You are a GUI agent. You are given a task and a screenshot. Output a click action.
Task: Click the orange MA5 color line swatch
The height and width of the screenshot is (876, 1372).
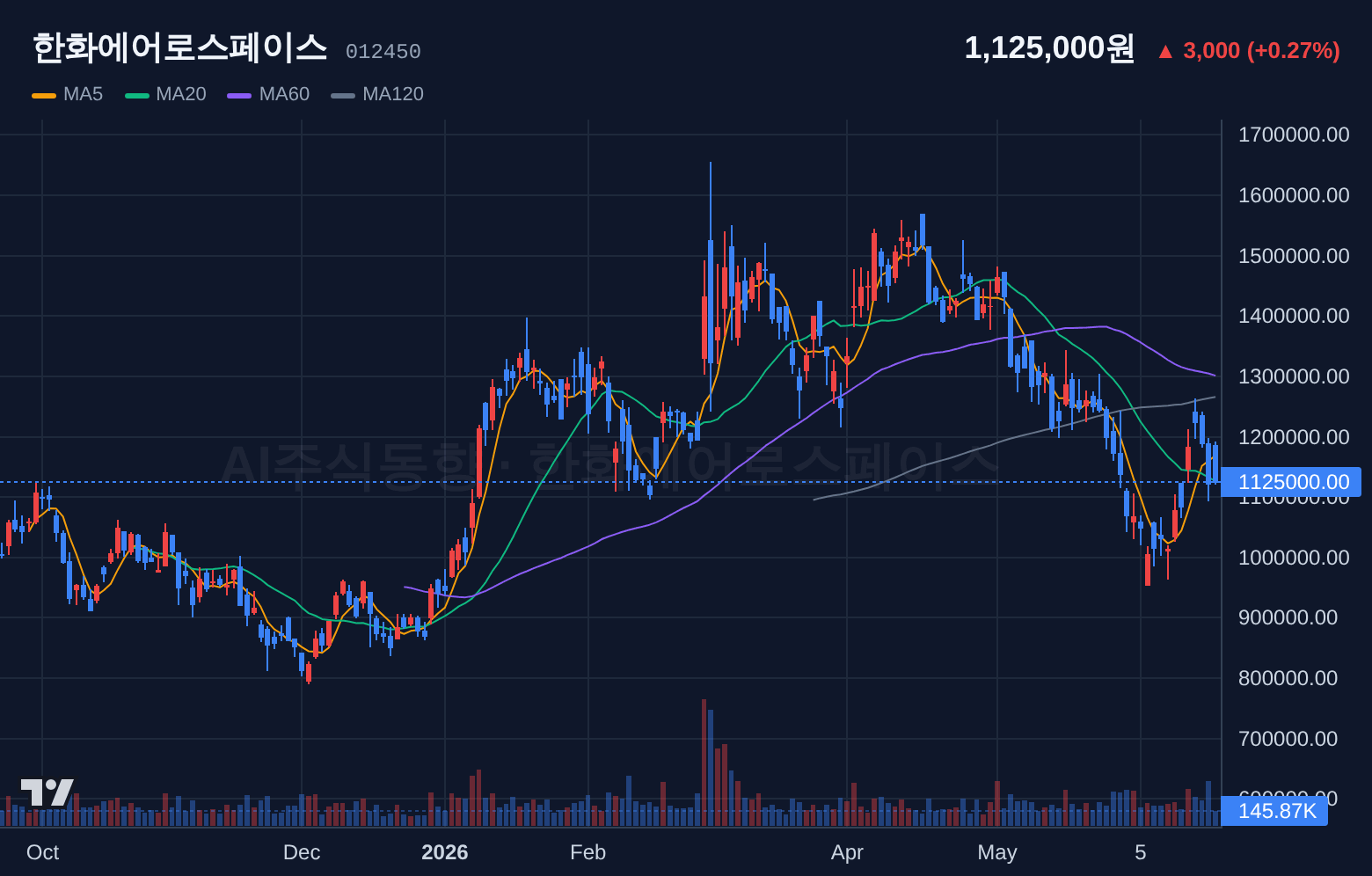point(44,95)
